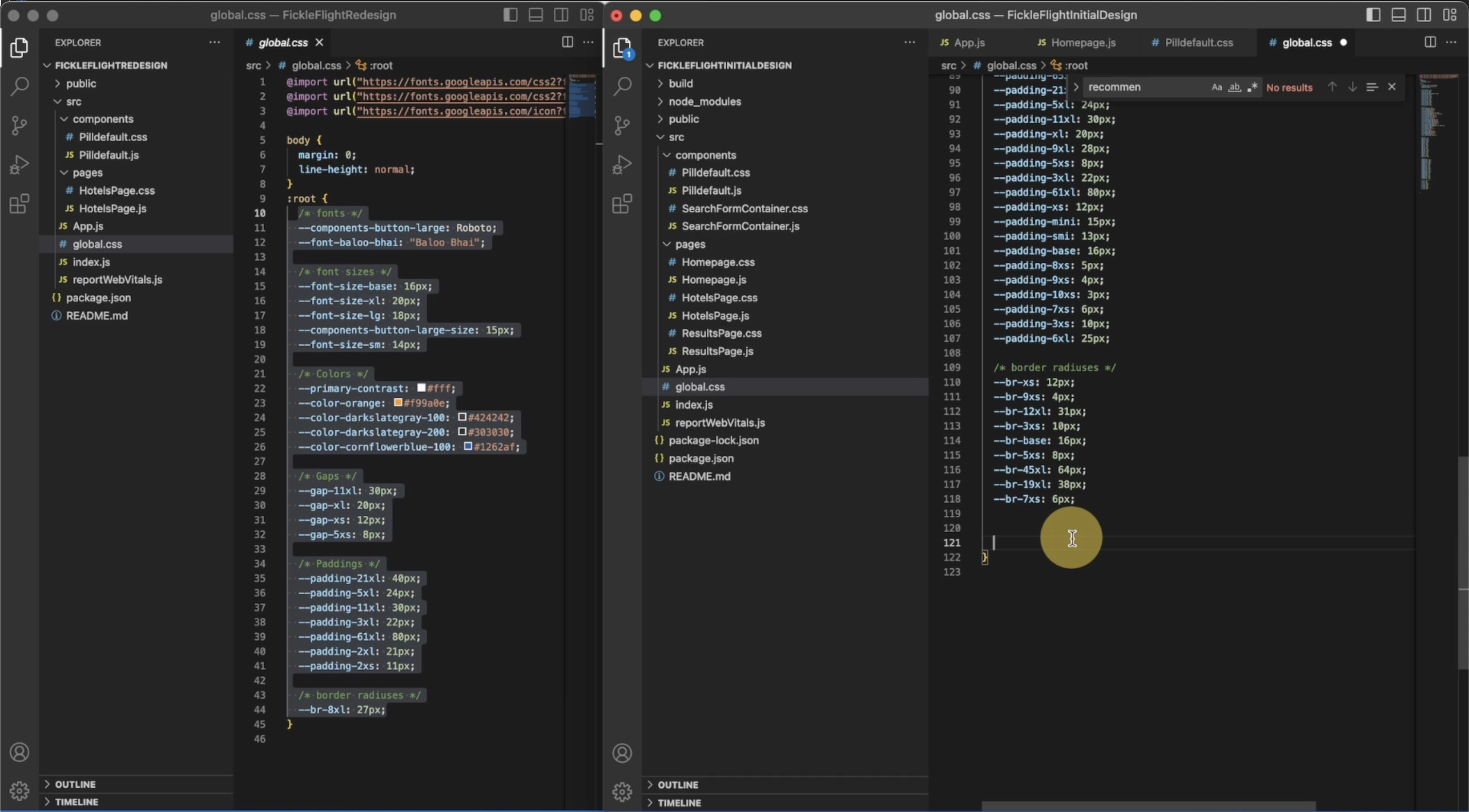
Task: Open Source Control in right window
Action: pyautogui.click(x=622, y=125)
